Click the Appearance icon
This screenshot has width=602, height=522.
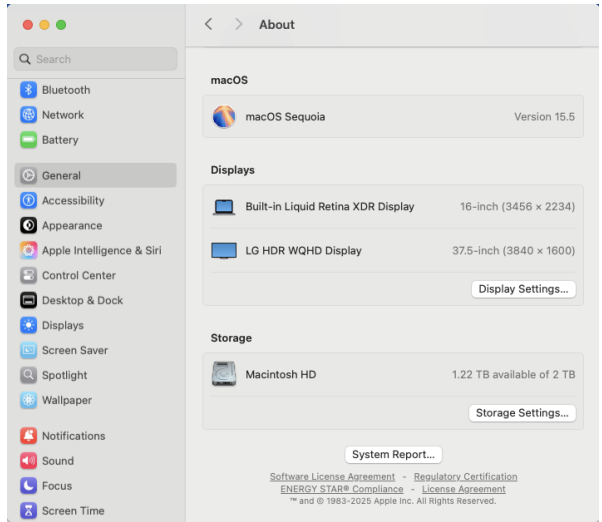[x=28, y=225]
